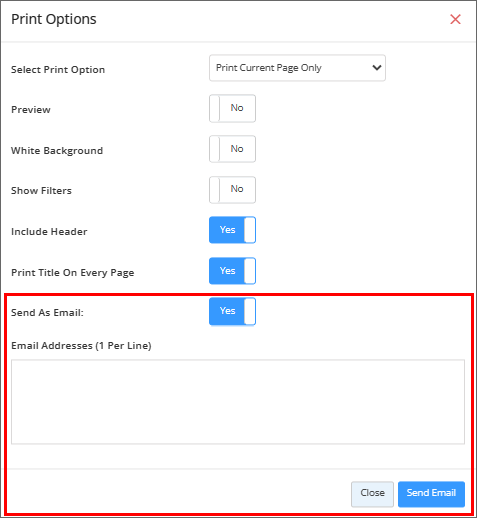Click the chevron arrow in print option combo box

(377, 68)
